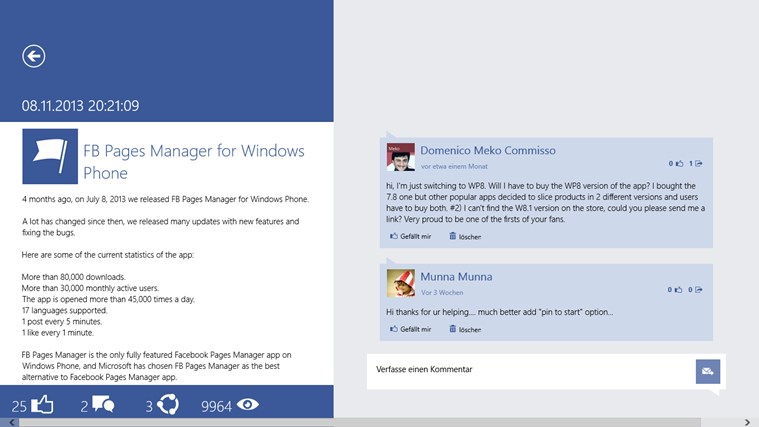Like Domenico's comment via Gefällt mir
This screenshot has width=759, height=427.
click(x=410, y=236)
